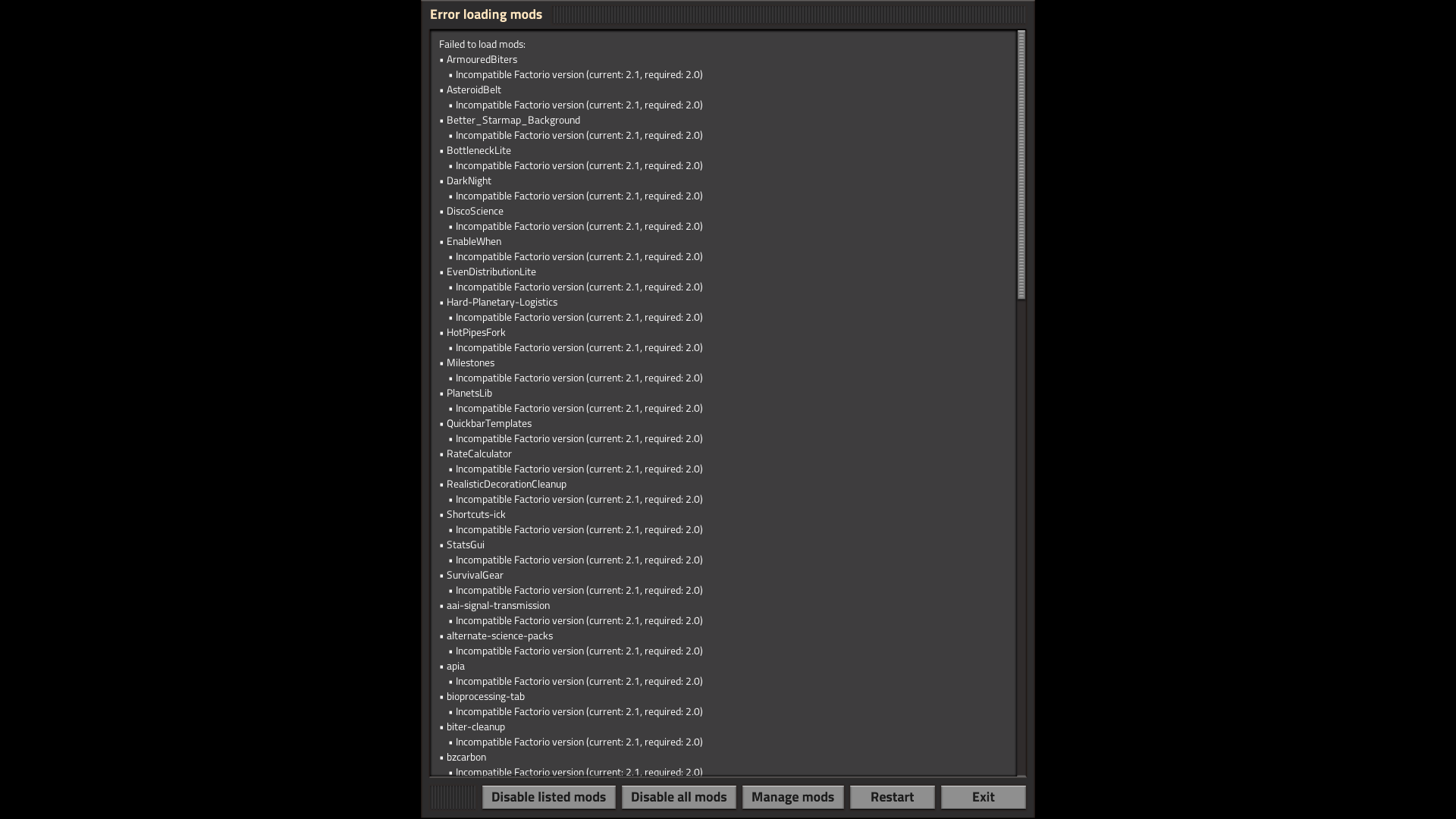Click the incompatible version line under apia
Viewport: 1456px width, 819px height.
[x=579, y=681]
